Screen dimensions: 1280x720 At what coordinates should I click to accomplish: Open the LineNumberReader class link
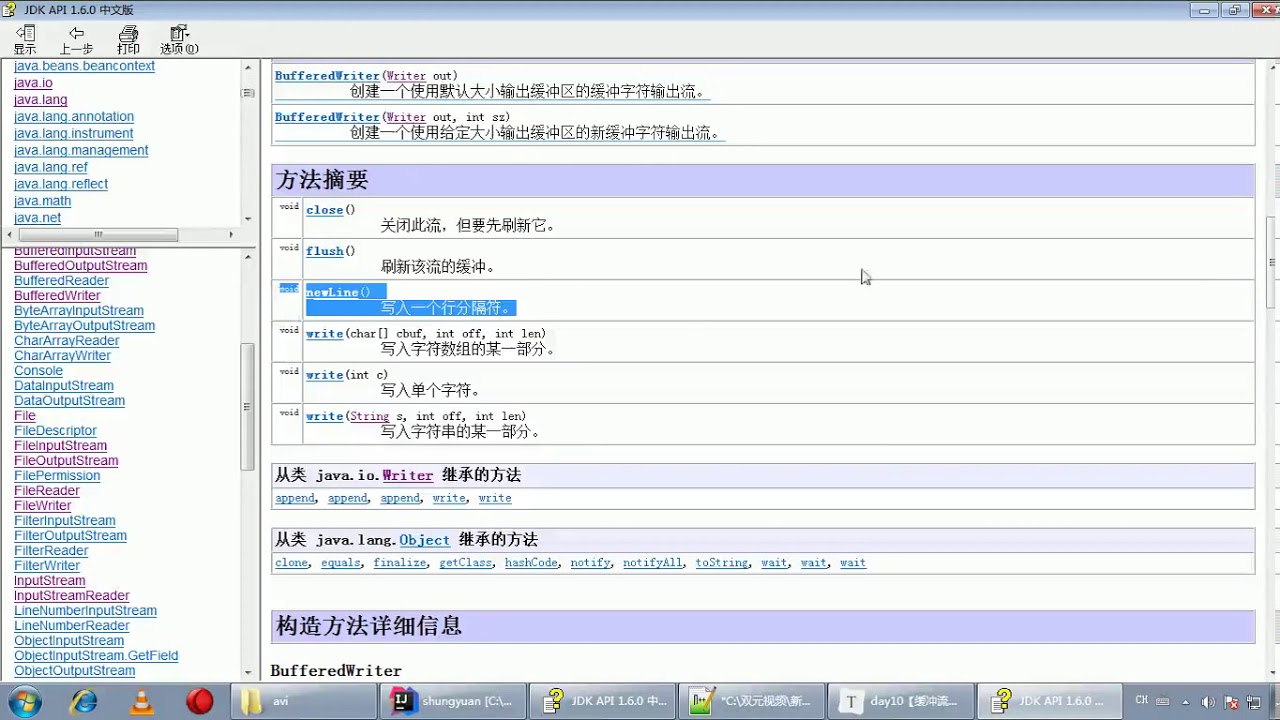click(x=72, y=626)
